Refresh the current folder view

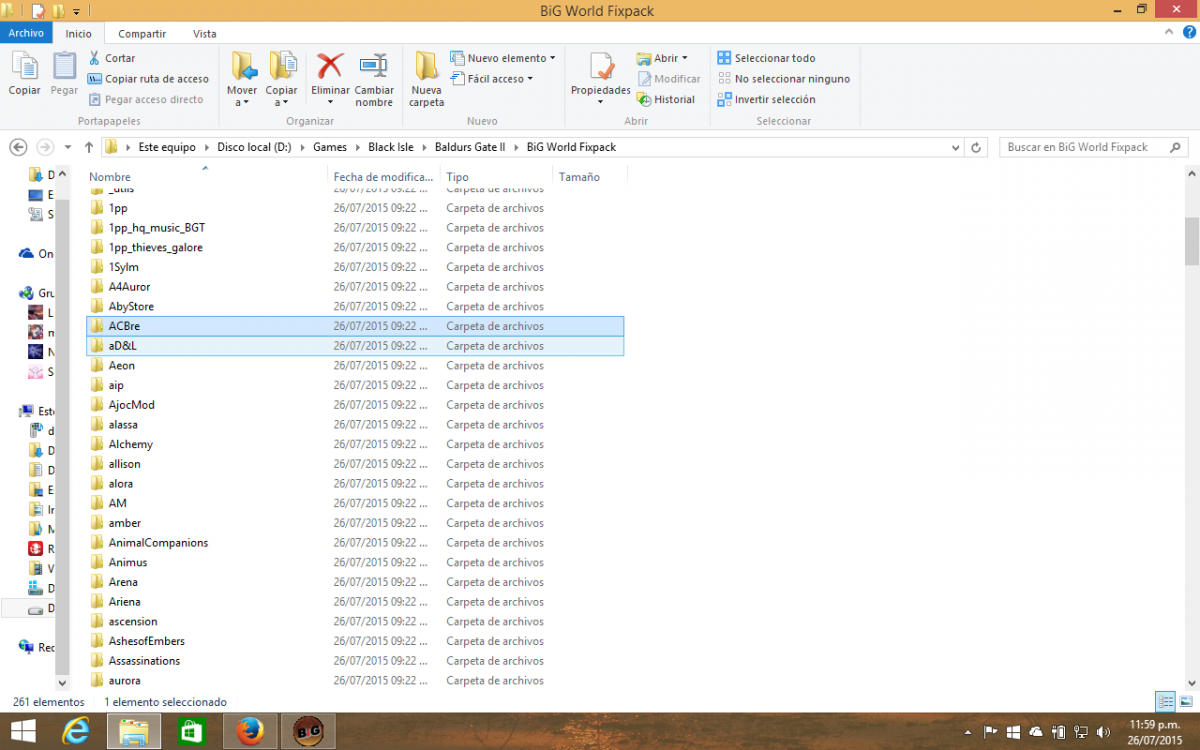tap(977, 147)
